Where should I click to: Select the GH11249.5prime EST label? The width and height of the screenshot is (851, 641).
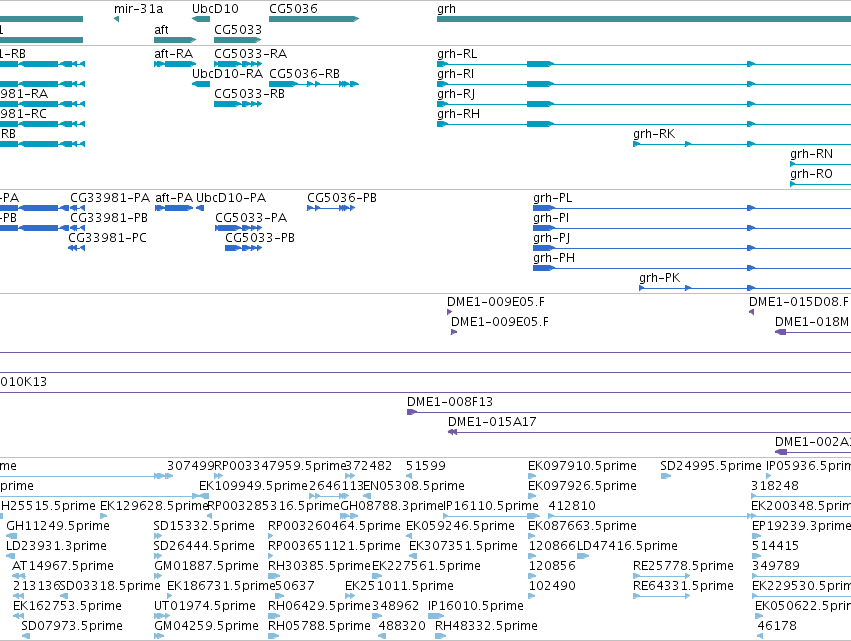58,525
